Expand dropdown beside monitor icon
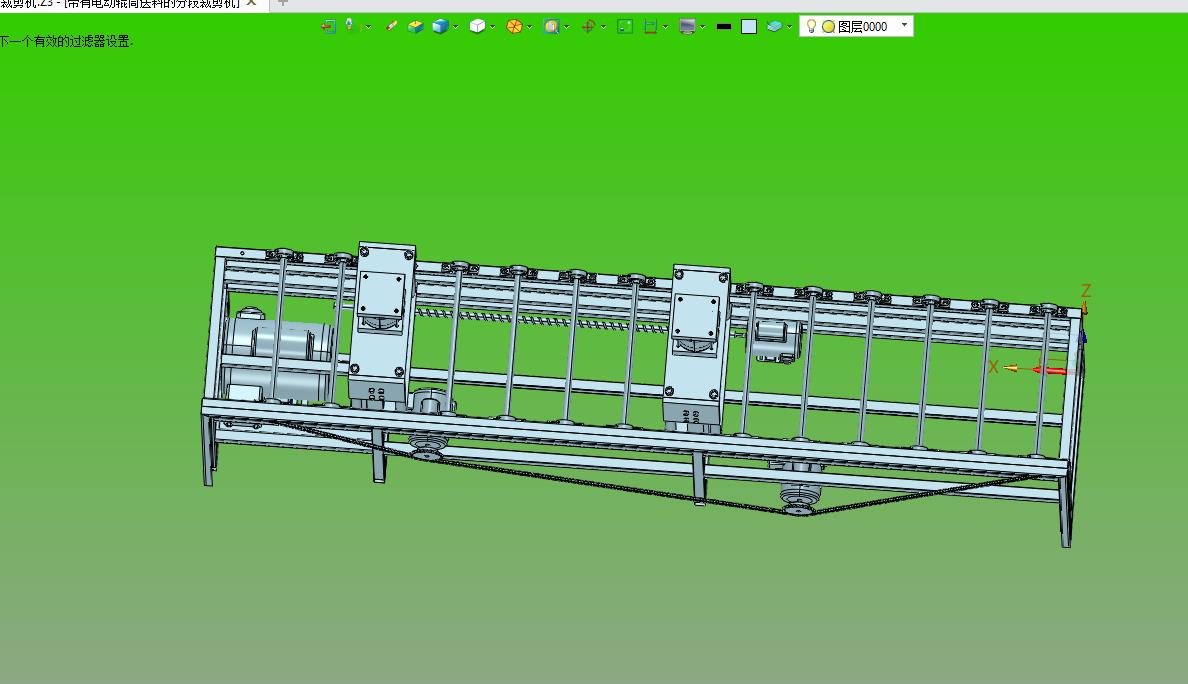The height and width of the screenshot is (684, 1188). pos(703,27)
